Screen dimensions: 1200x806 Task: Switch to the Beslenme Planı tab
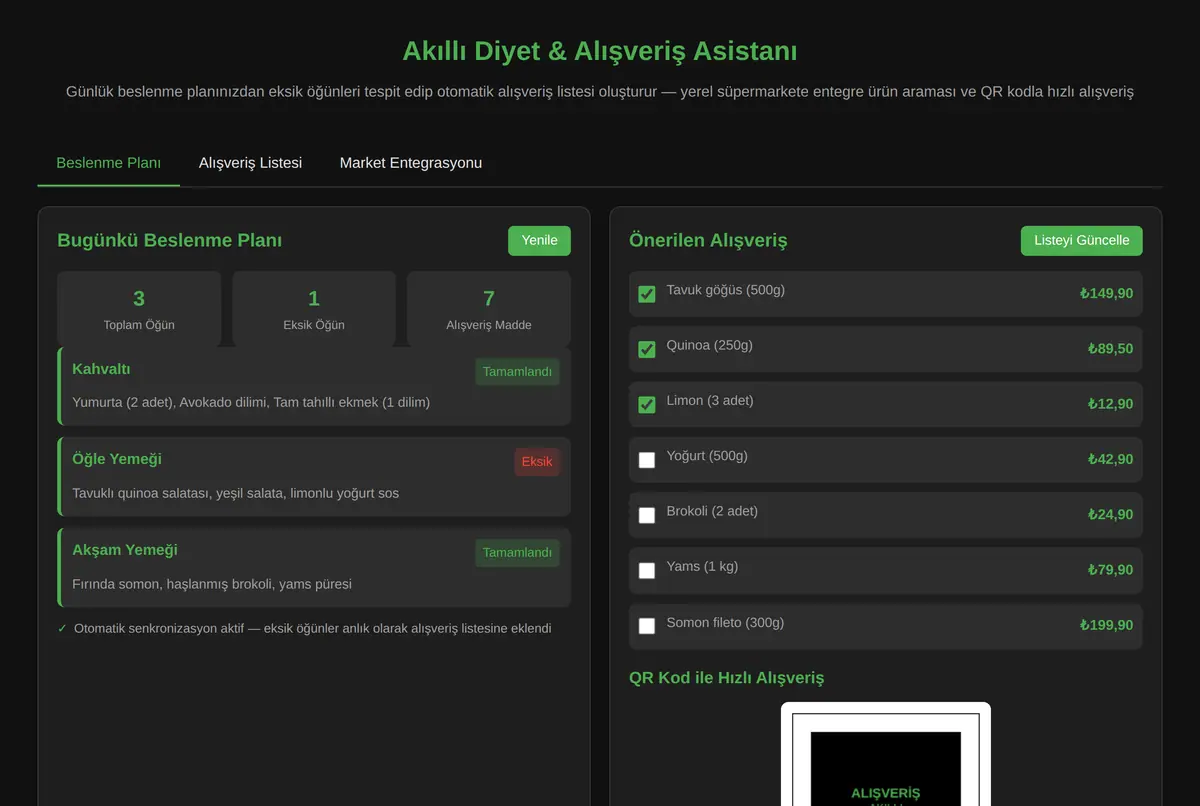(109, 162)
